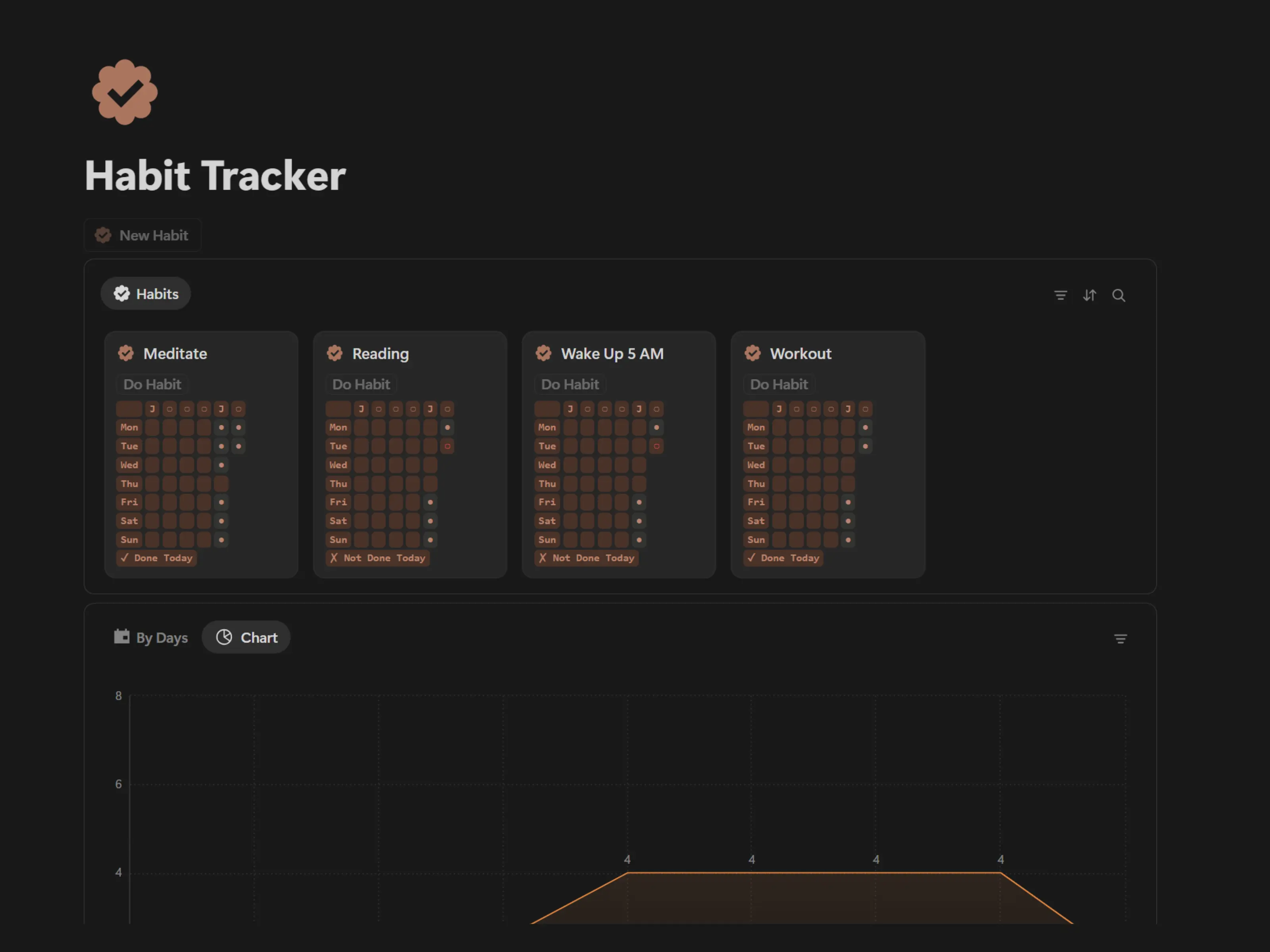Select the Habits view tab
This screenshot has width=1270, height=952.
tap(146, 294)
